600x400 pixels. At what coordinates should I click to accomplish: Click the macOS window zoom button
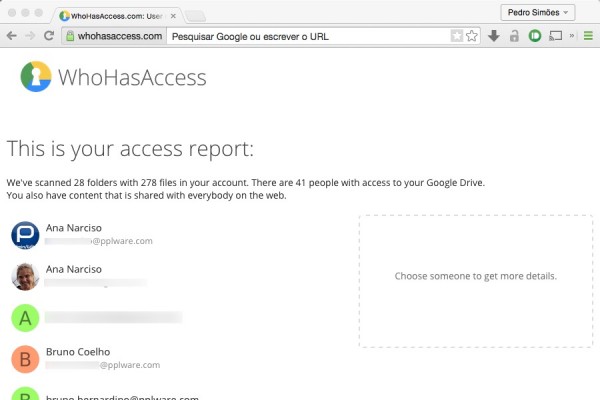tap(39, 13)
